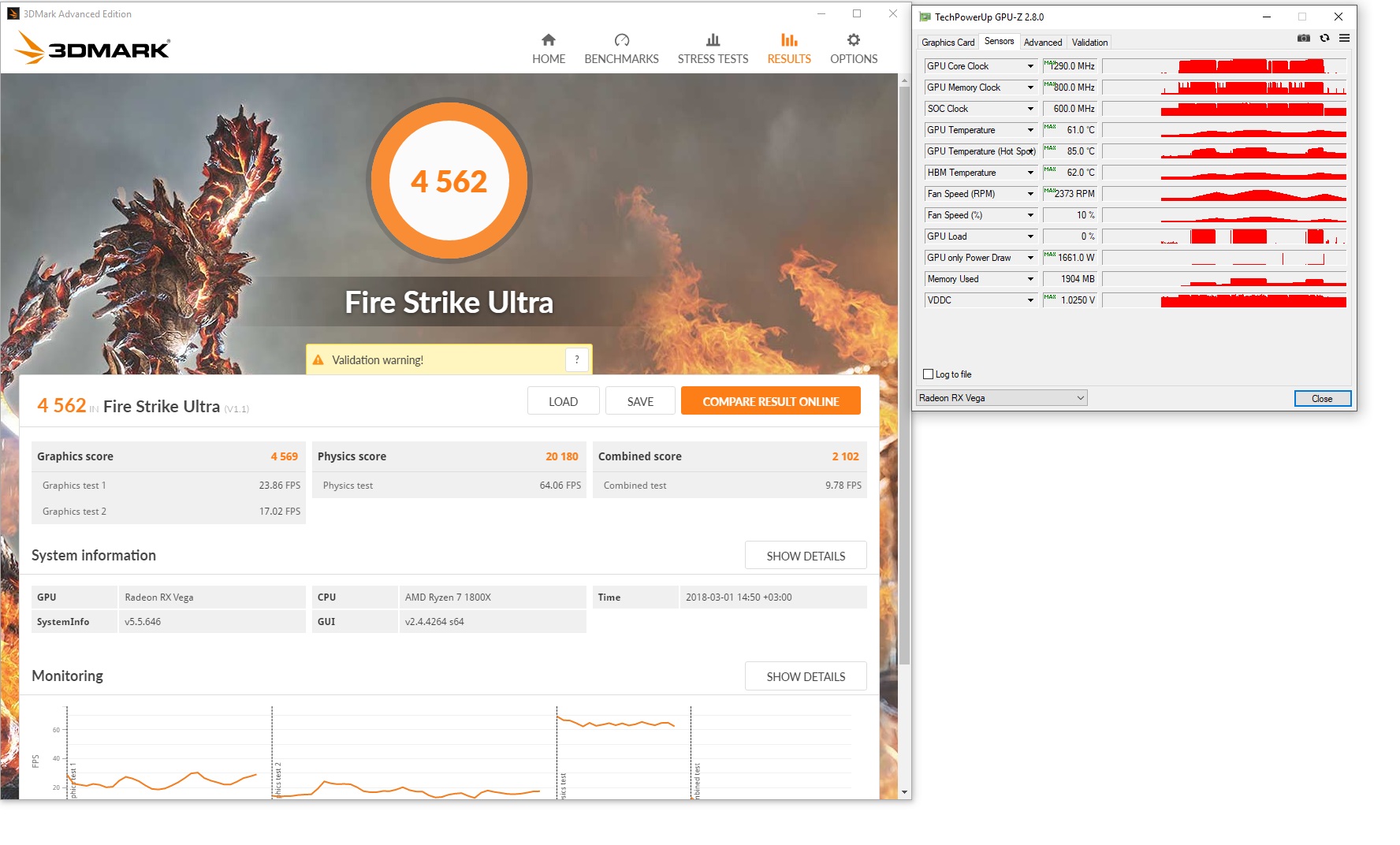Expand the GPU Load sensor dropdown
This screenshot has width=1400, height=845.
point(1030,236)
